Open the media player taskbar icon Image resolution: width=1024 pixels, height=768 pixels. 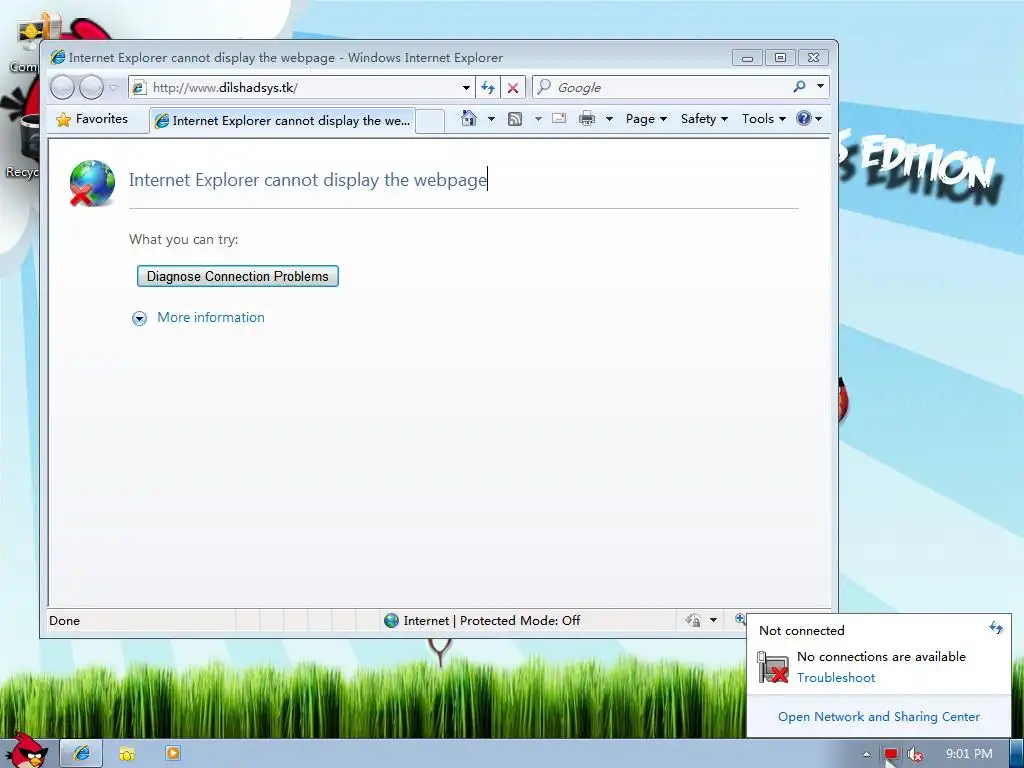click(172, 753)
